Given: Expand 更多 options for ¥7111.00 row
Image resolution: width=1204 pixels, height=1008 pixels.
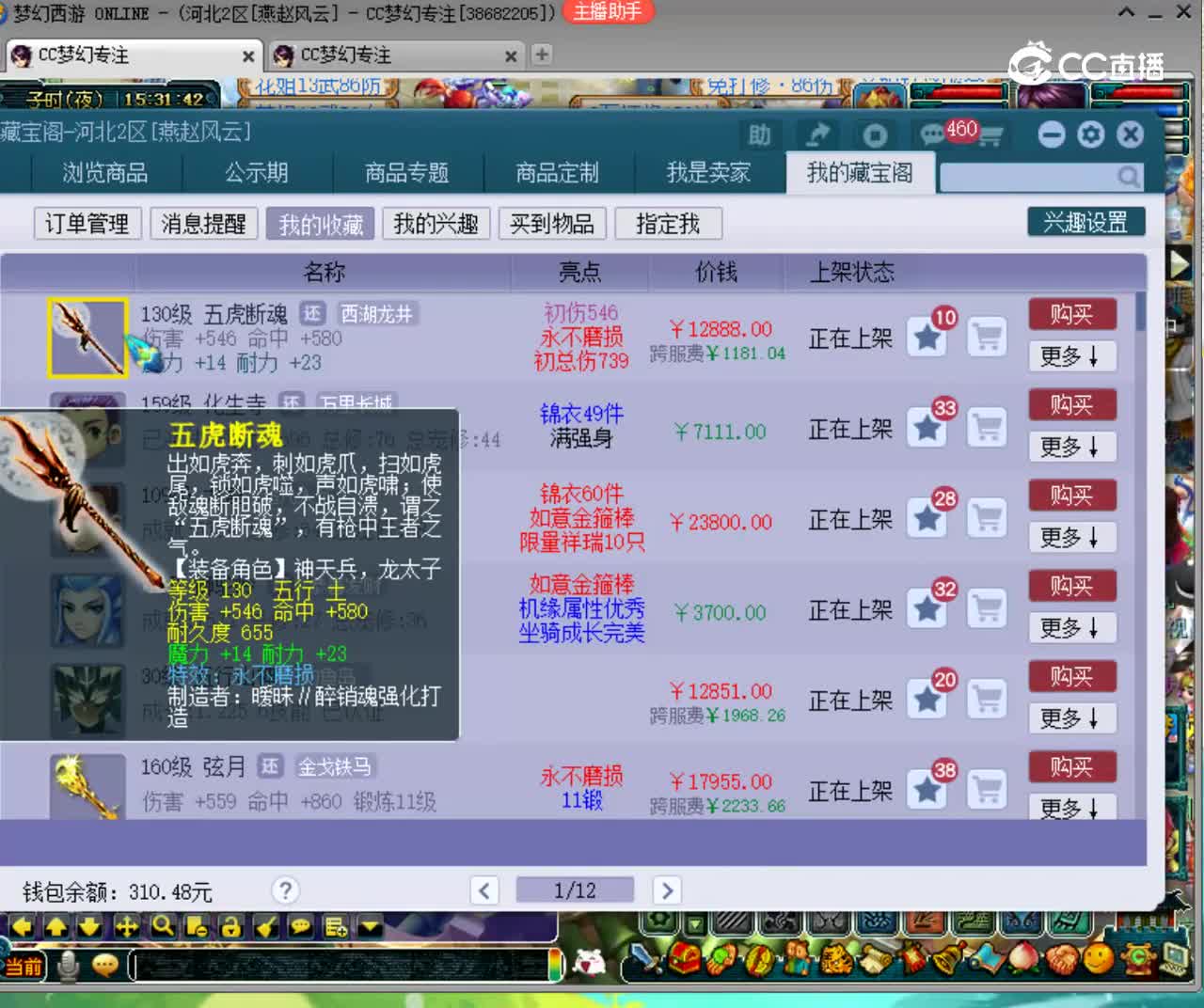Looking at the screenshot, I should coord(1071,447).
